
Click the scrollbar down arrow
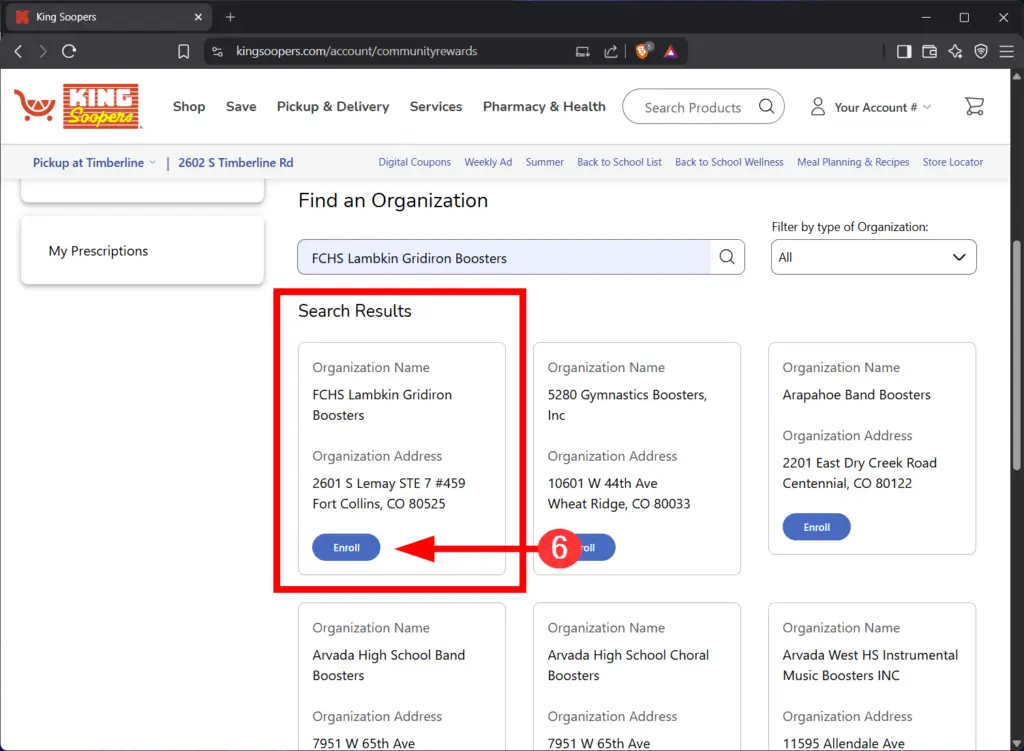tap(1016, 744)
